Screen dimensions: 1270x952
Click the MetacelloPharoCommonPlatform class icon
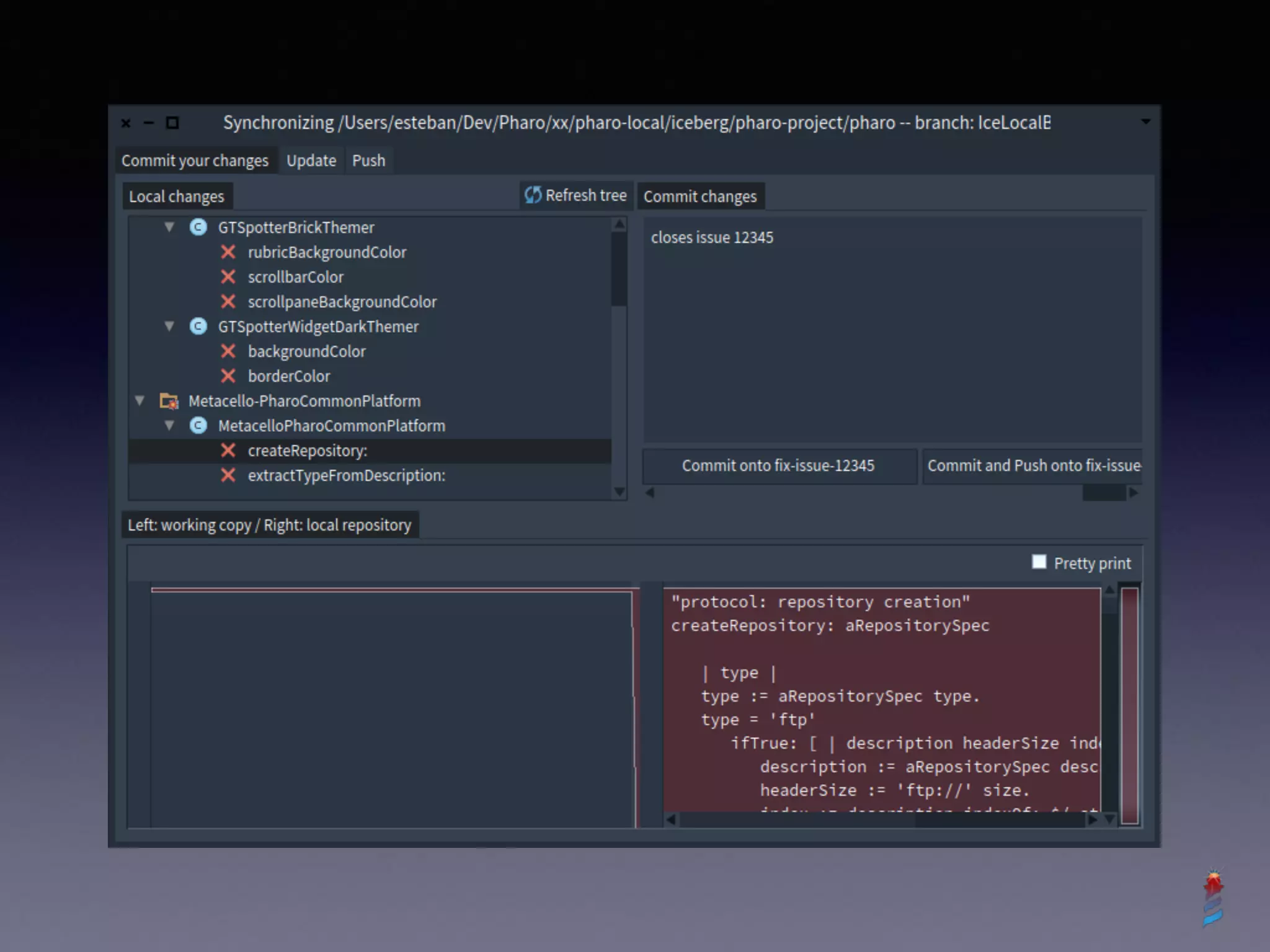coord(198,426)
